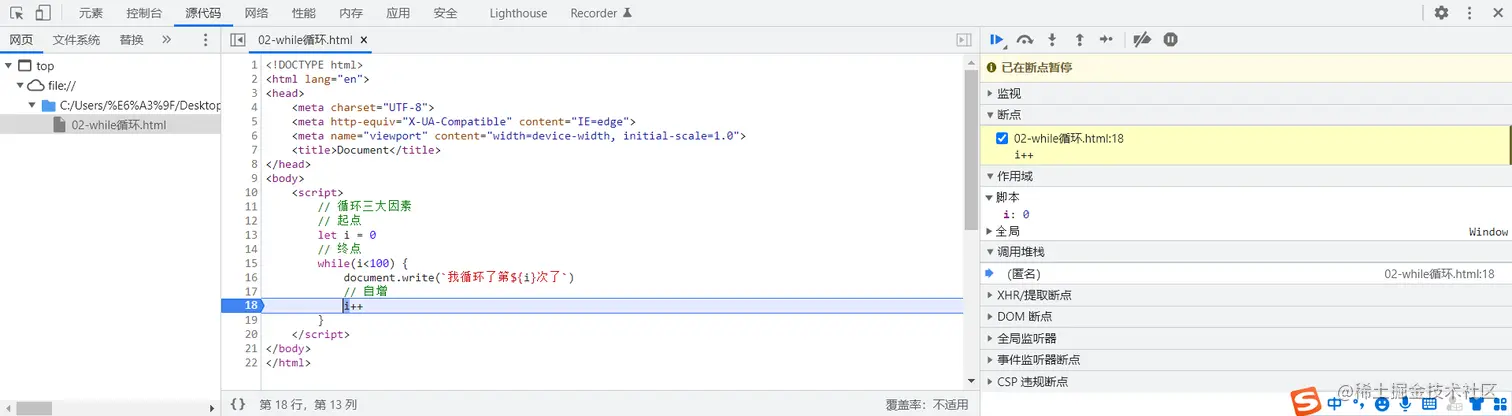Open DevTools settings gear
Image resolution: width=1512 pixels, height=416 pixels.
[x=1441, y=13]
